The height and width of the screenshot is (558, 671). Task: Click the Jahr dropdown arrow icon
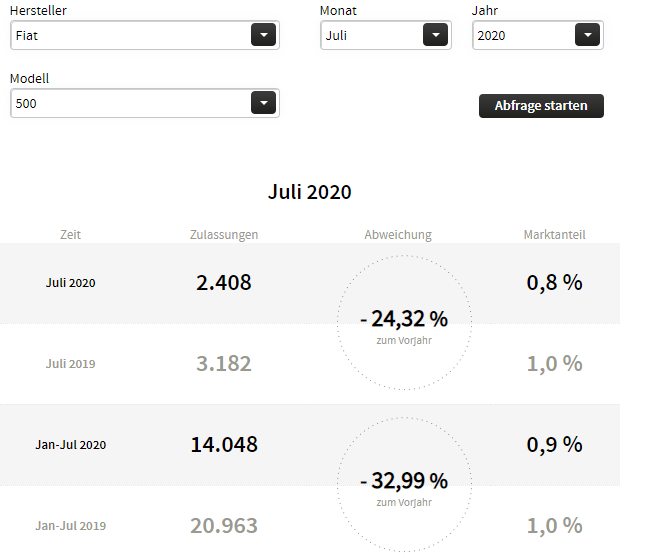pos(587,35)
